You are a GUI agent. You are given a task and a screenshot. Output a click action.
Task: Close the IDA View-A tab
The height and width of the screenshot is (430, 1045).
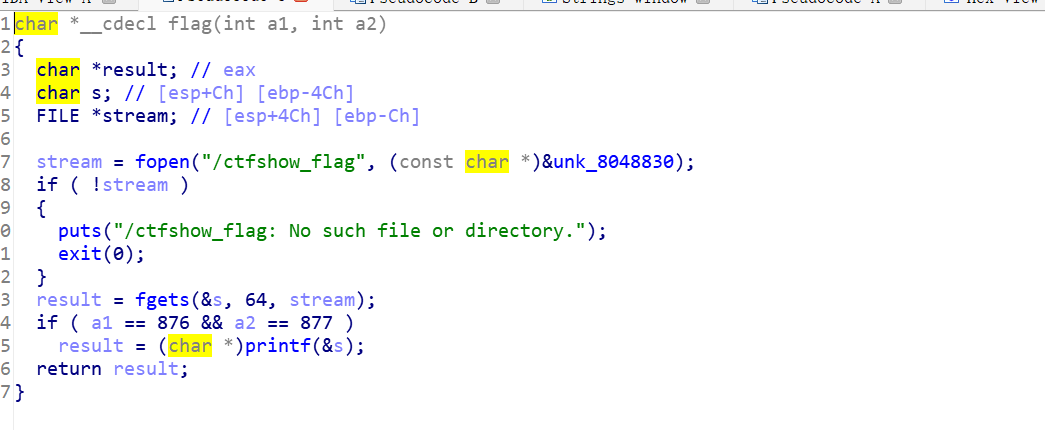[109, 3]
